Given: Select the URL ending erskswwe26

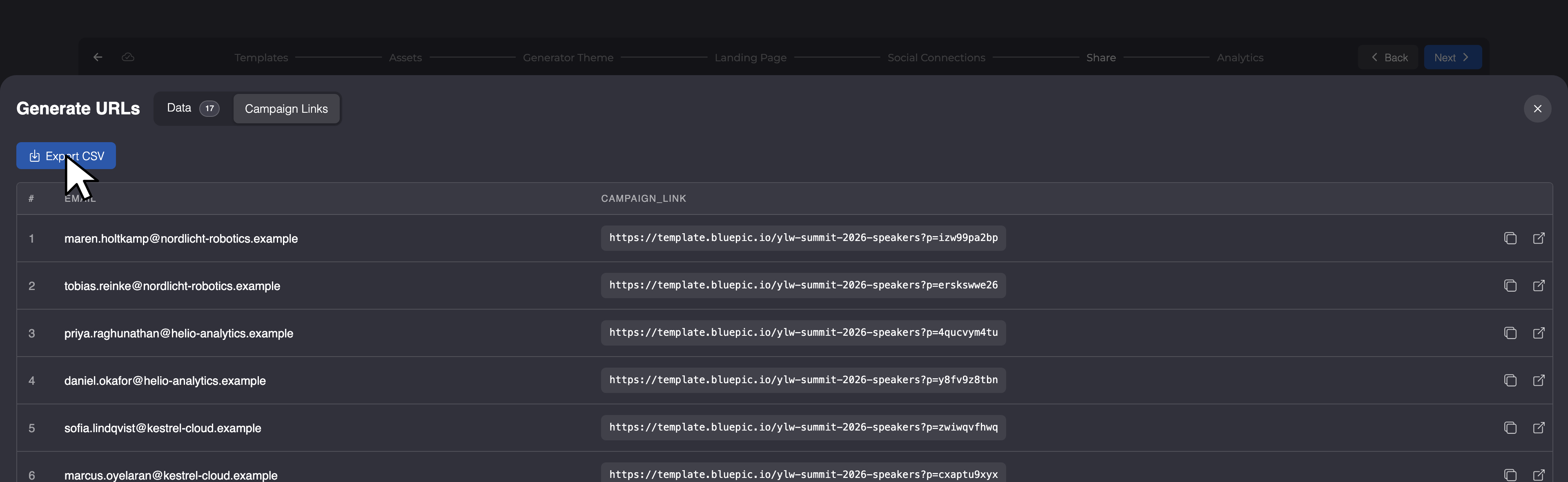Looking at the screenshot, I should click(x=804, y=286).
